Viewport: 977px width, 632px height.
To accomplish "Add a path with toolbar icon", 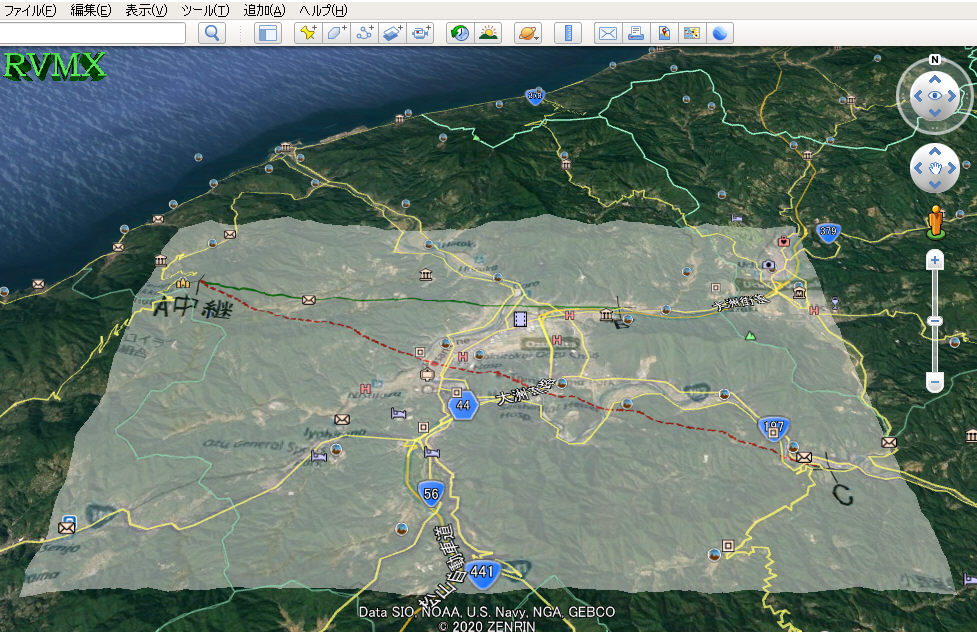I will click(364, 33).
